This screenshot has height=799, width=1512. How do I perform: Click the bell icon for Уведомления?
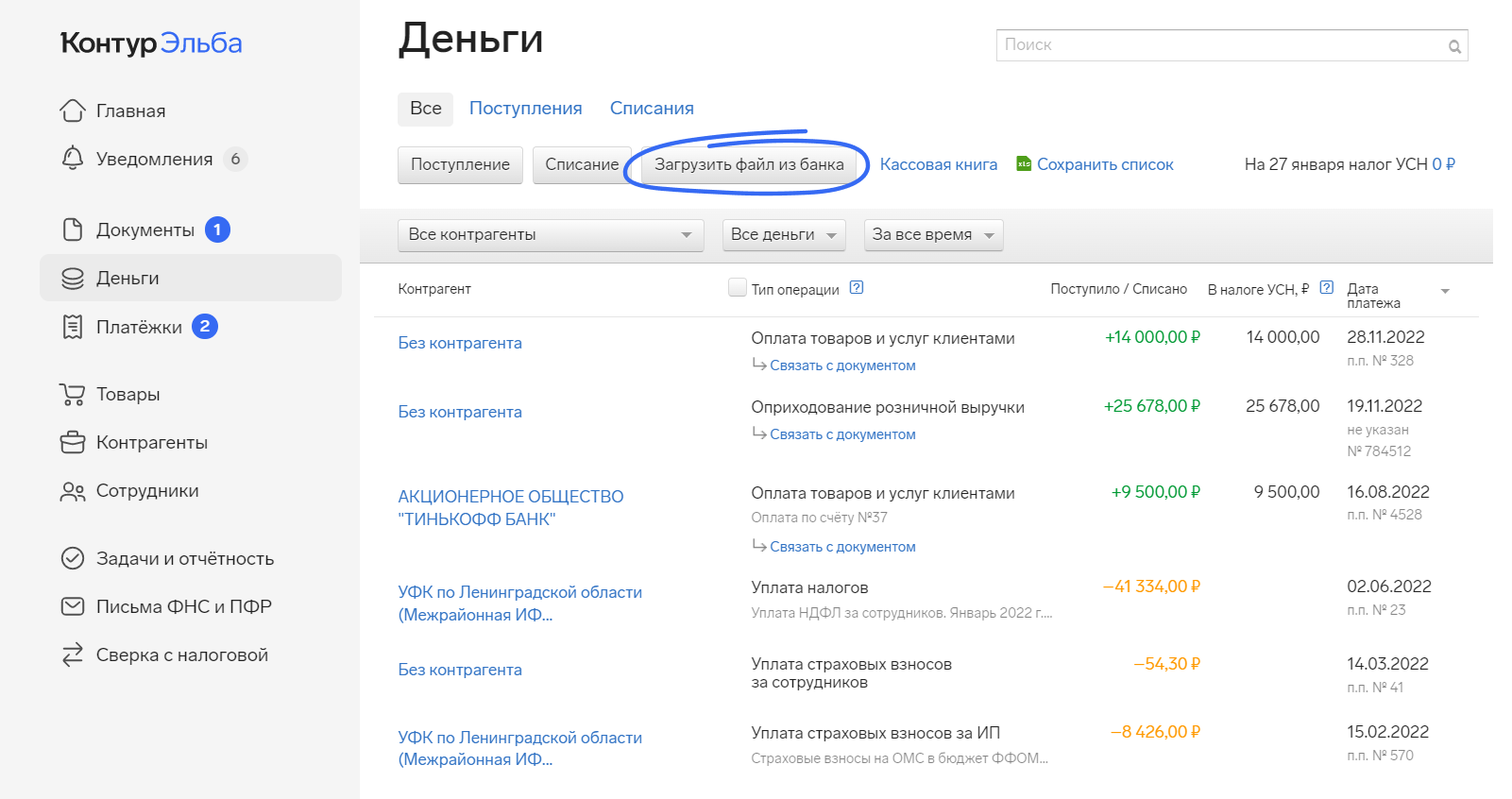(73, 159)
